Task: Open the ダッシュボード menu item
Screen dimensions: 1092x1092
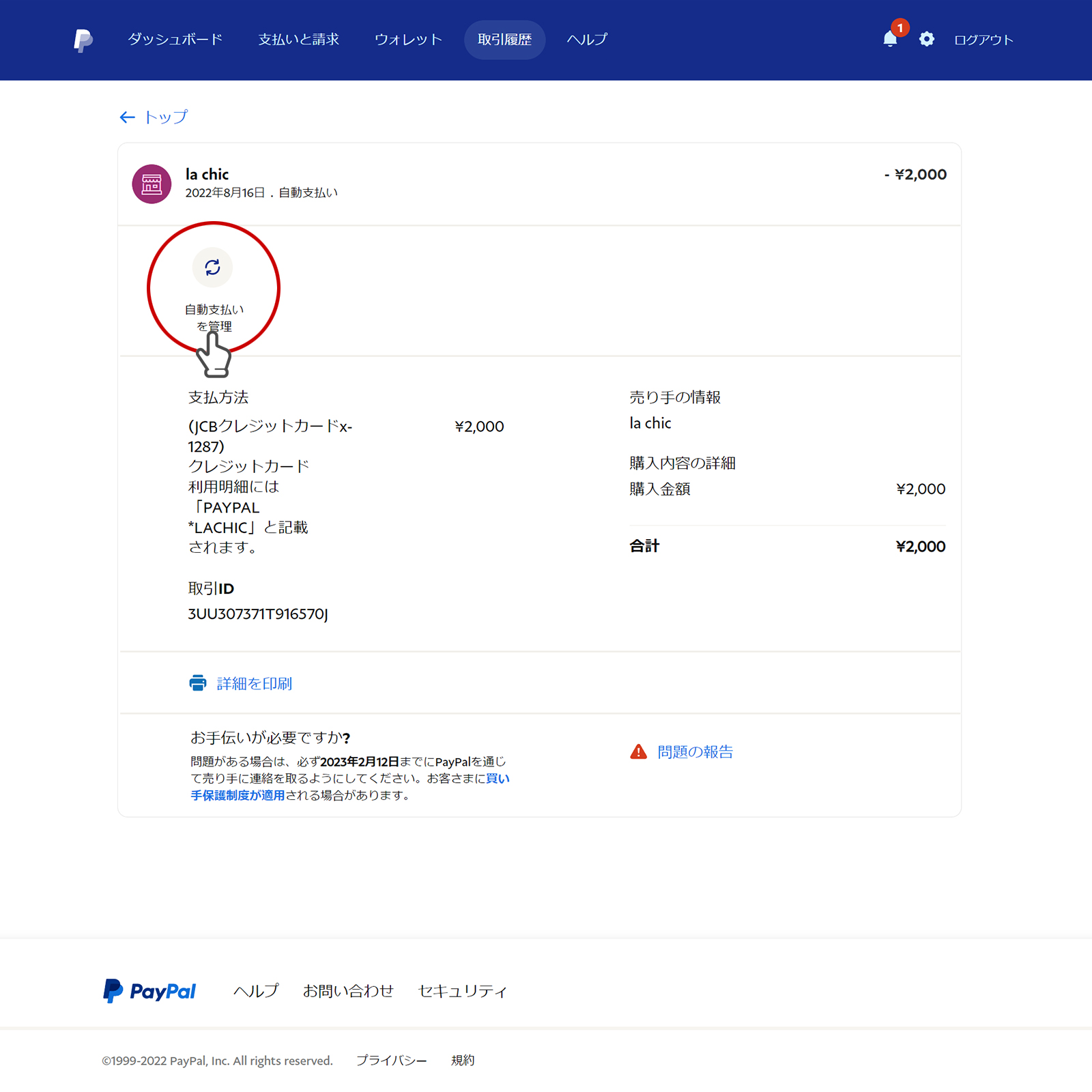Action: click(175, 40)
